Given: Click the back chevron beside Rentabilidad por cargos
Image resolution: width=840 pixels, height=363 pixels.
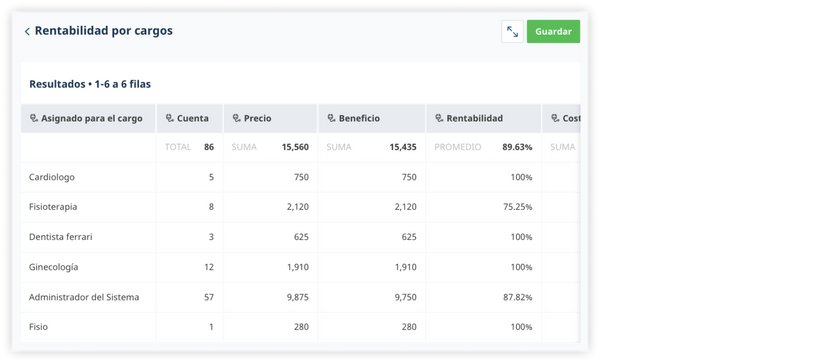Looking at the screenshot, I should pyautogui.click(x=27, y=32).
